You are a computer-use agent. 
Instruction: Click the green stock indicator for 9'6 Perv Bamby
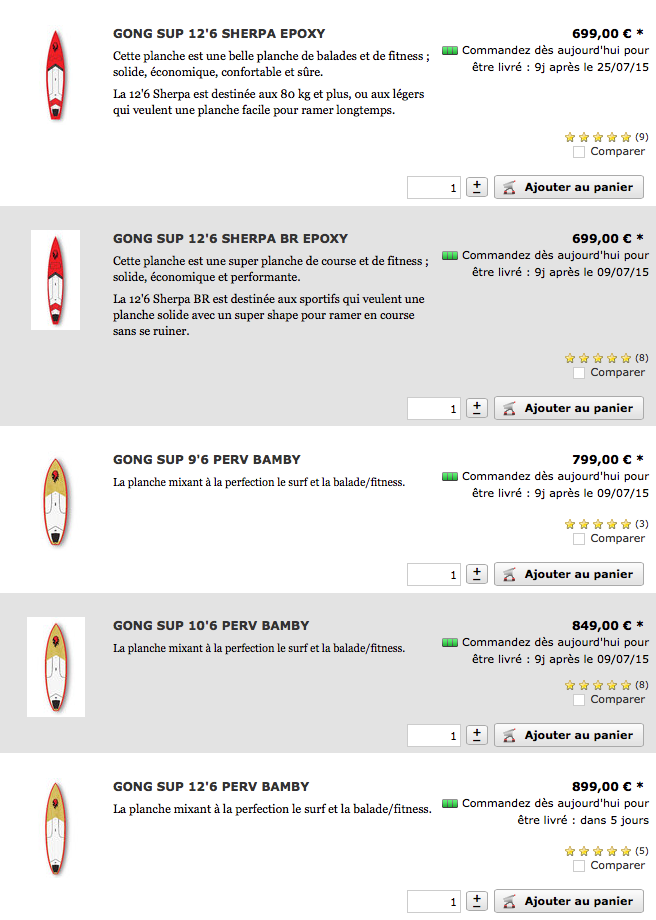pyautogui.click(x=450, y=477)
